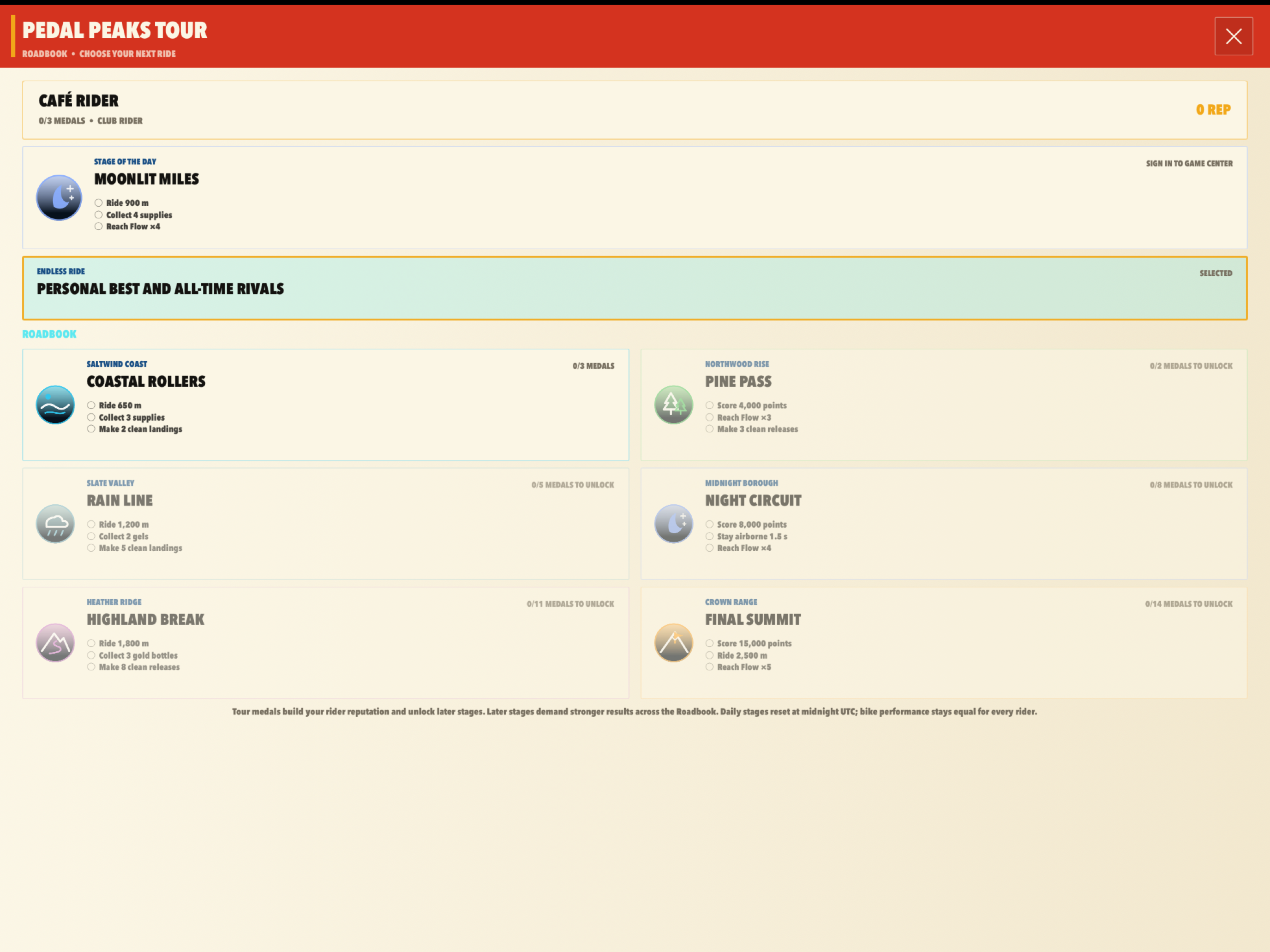Select the Final Summit stage title
Viewport: 1270px width, 952px height.
[753, 619]
